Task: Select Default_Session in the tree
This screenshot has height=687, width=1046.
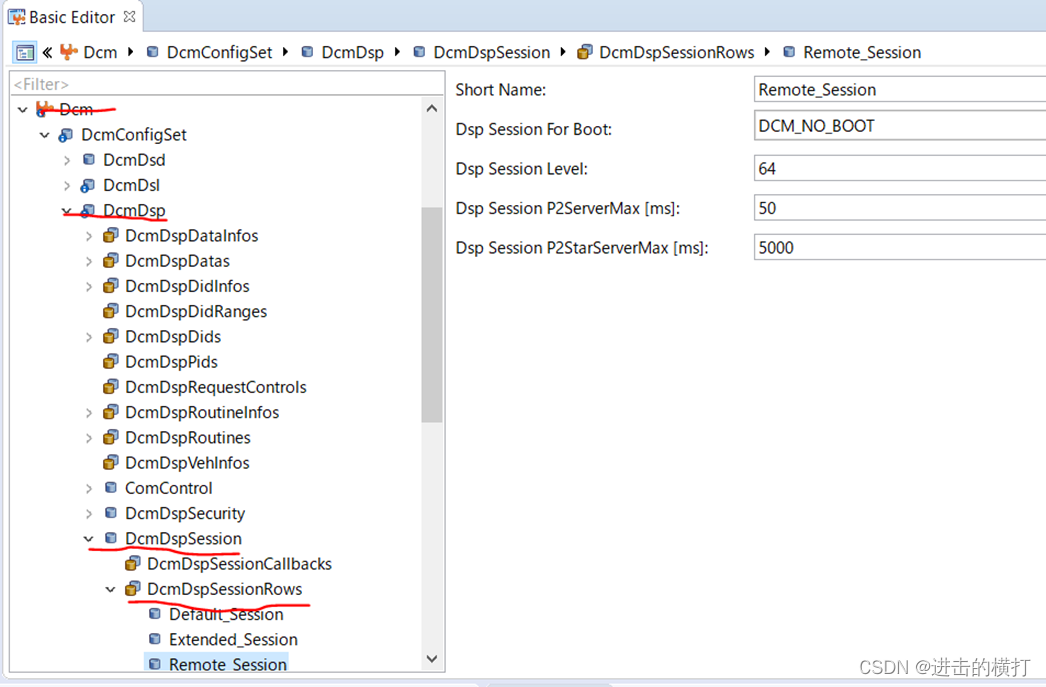Action: click(x=226, y=614)
